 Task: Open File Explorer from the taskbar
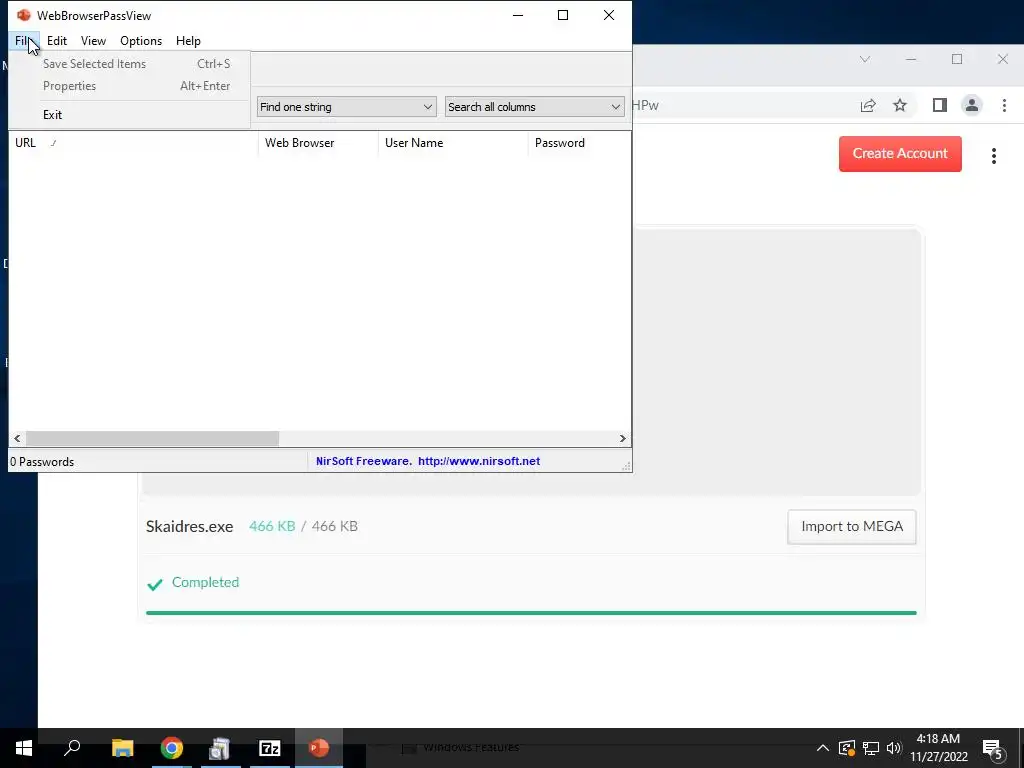pyautogui.click(x=122, y=748)
